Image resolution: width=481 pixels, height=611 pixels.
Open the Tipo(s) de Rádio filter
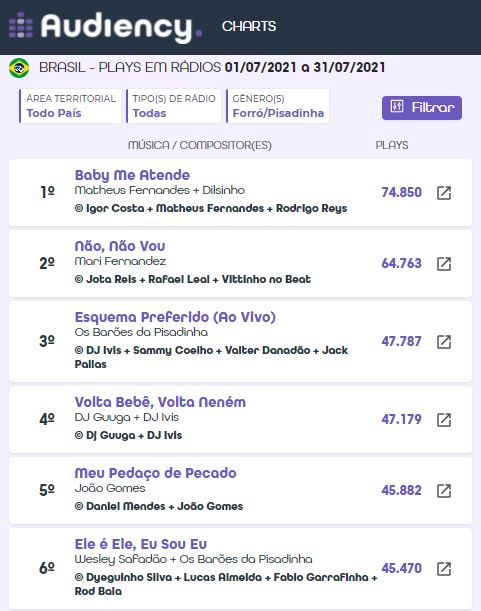(174, 106)
